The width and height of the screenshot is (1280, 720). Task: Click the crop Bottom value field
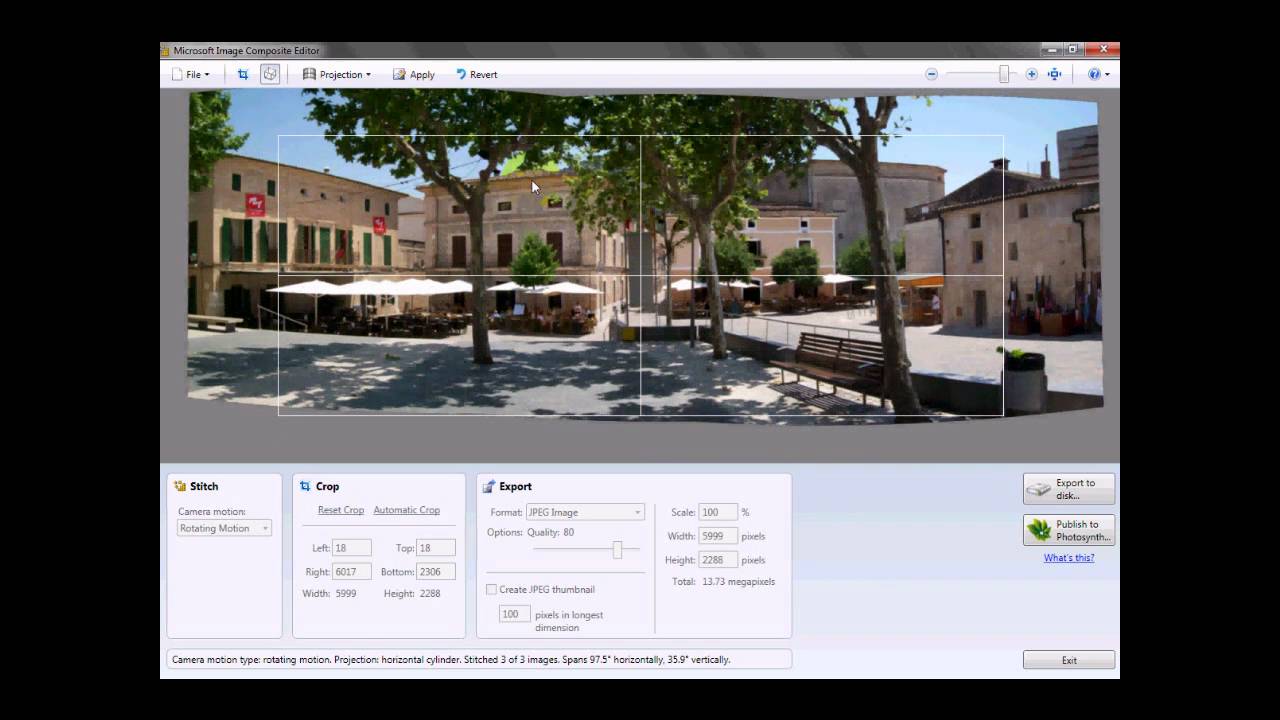[436, 571]
